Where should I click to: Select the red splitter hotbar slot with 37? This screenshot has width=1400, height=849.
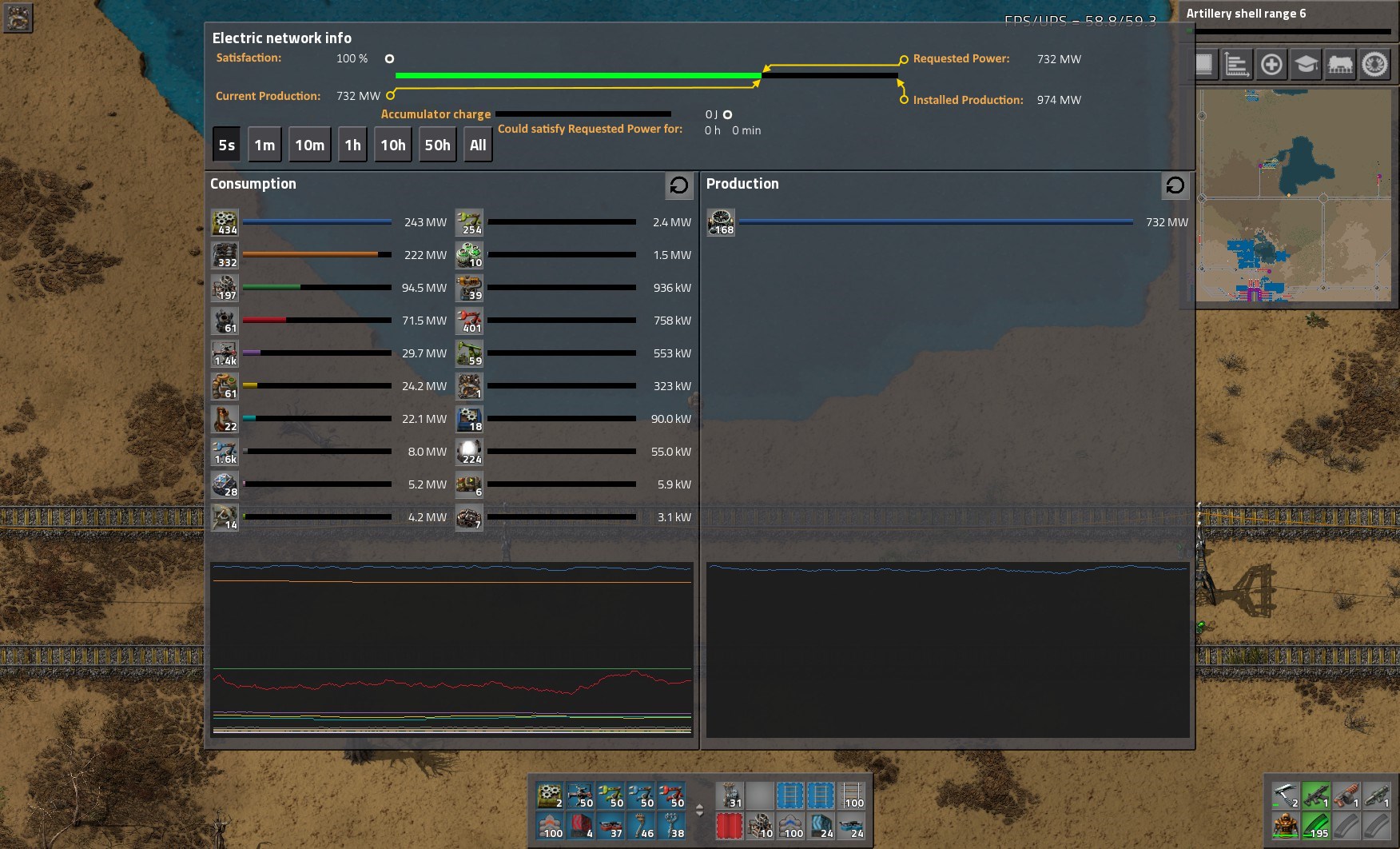point(611,826)
